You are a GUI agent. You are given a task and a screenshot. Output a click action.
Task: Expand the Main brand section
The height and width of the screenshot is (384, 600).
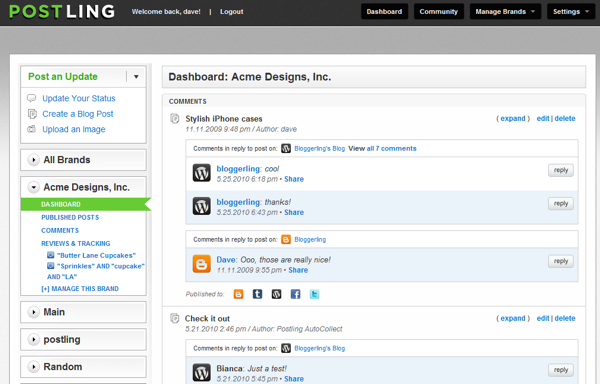coord(34,312)
